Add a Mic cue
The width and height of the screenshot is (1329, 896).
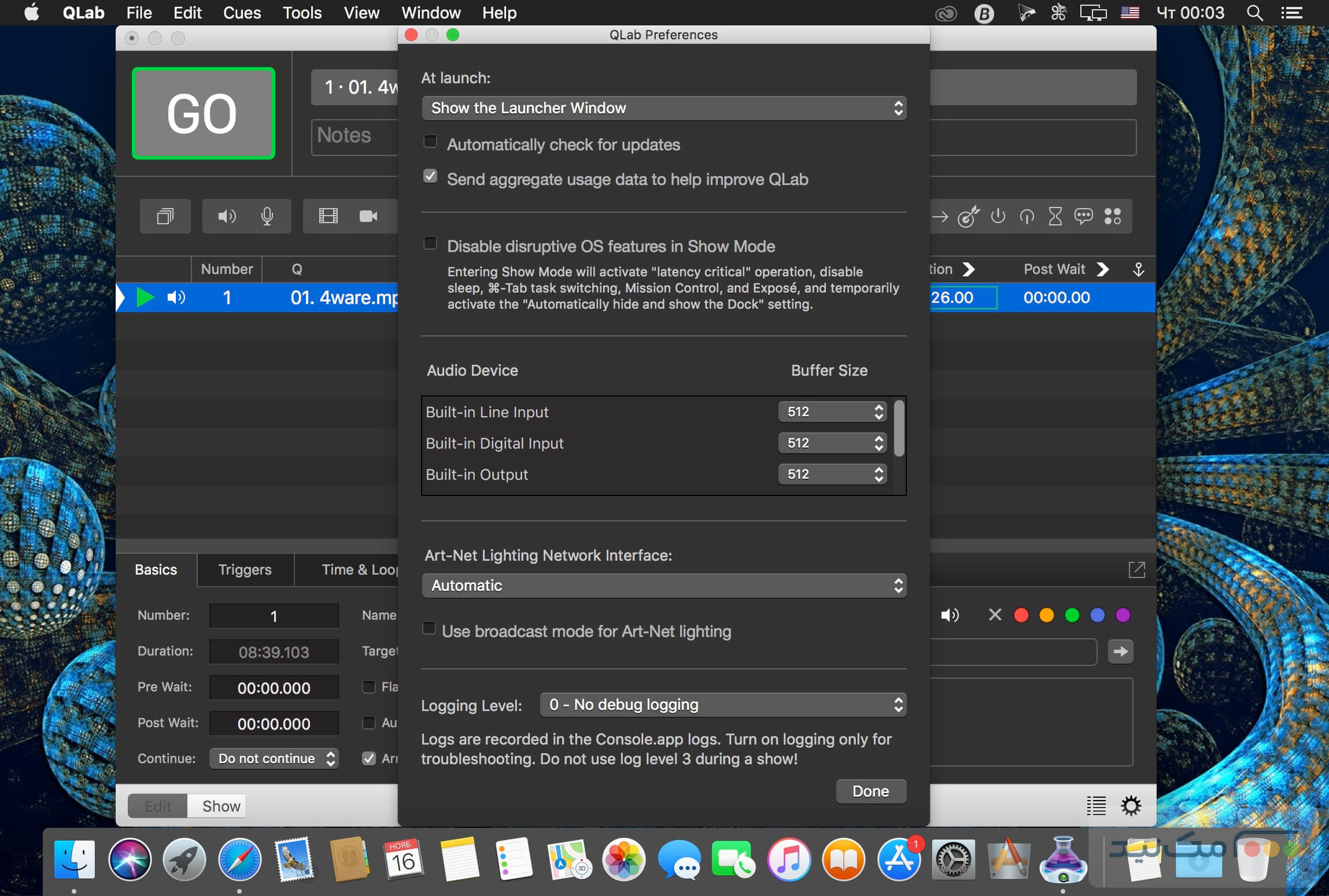click(x=267, y=216)
